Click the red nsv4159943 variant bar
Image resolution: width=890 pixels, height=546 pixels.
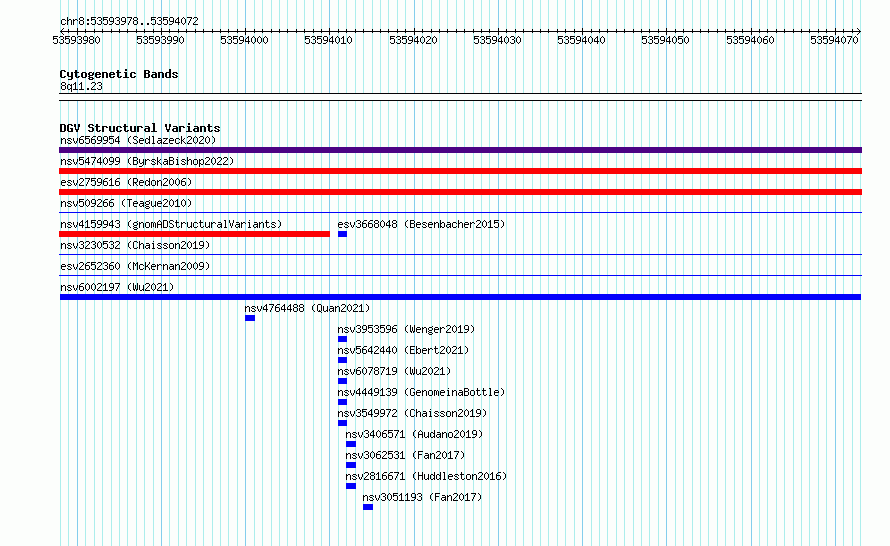click(194, 234)
